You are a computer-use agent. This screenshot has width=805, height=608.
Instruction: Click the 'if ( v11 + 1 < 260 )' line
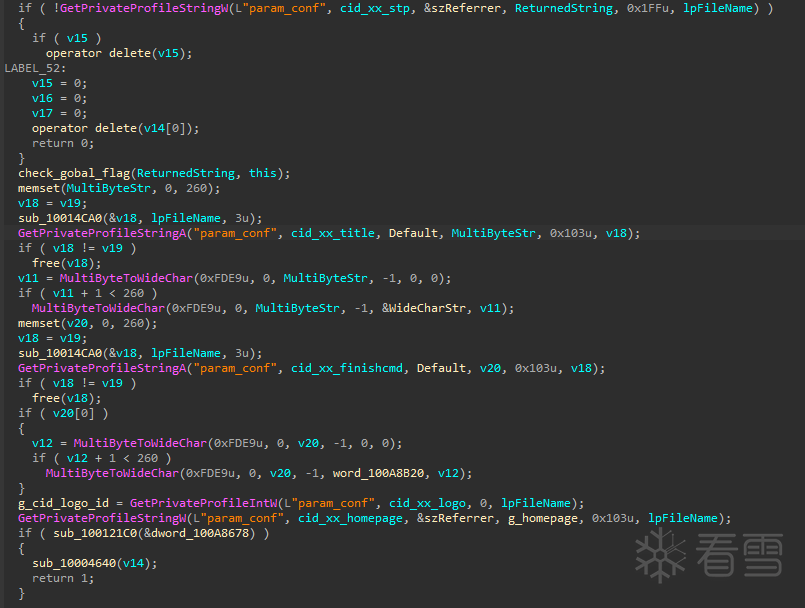pyautogui.click(x=88, y=293)
